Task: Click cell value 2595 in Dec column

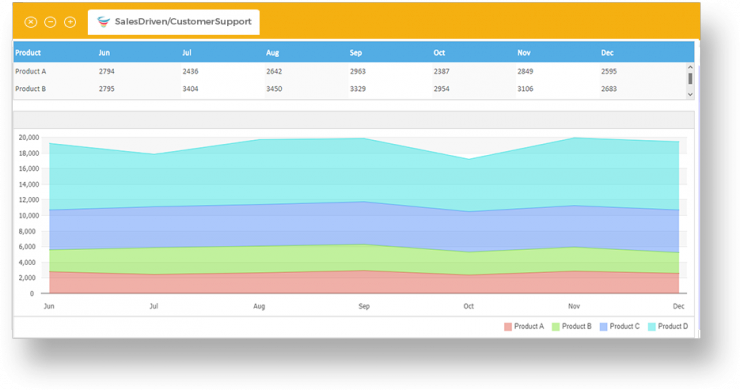Action: (609, 71)
